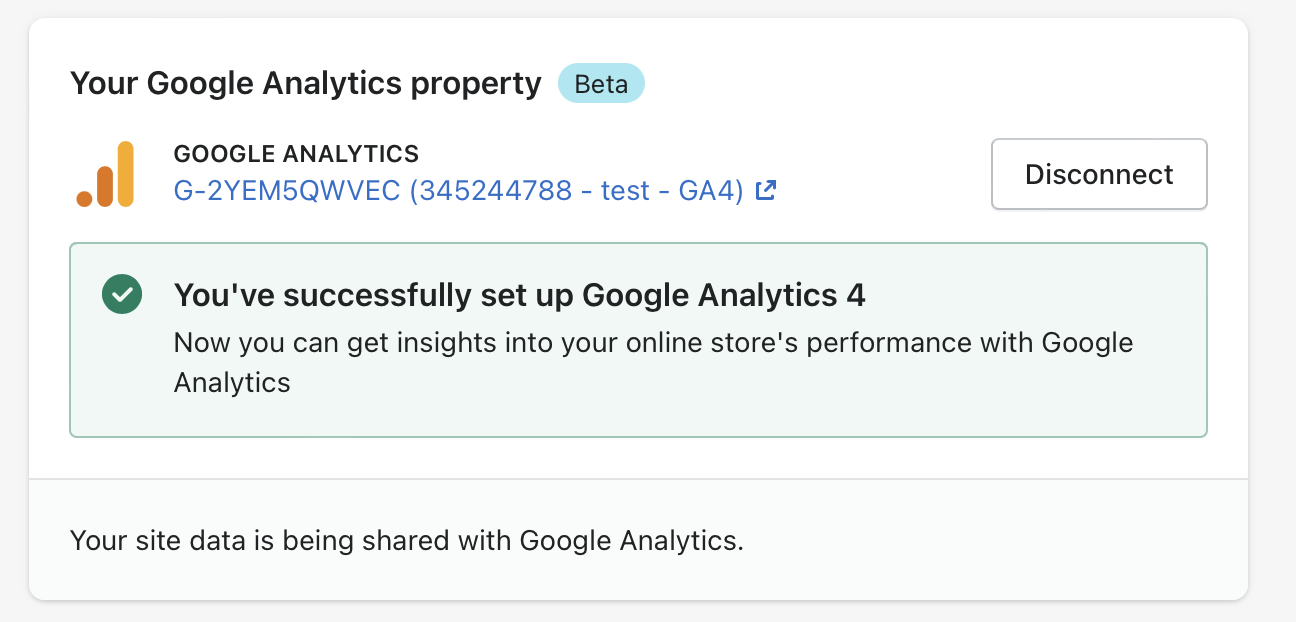Click the word "Analytics" on the description's second line

coord(232,382)
